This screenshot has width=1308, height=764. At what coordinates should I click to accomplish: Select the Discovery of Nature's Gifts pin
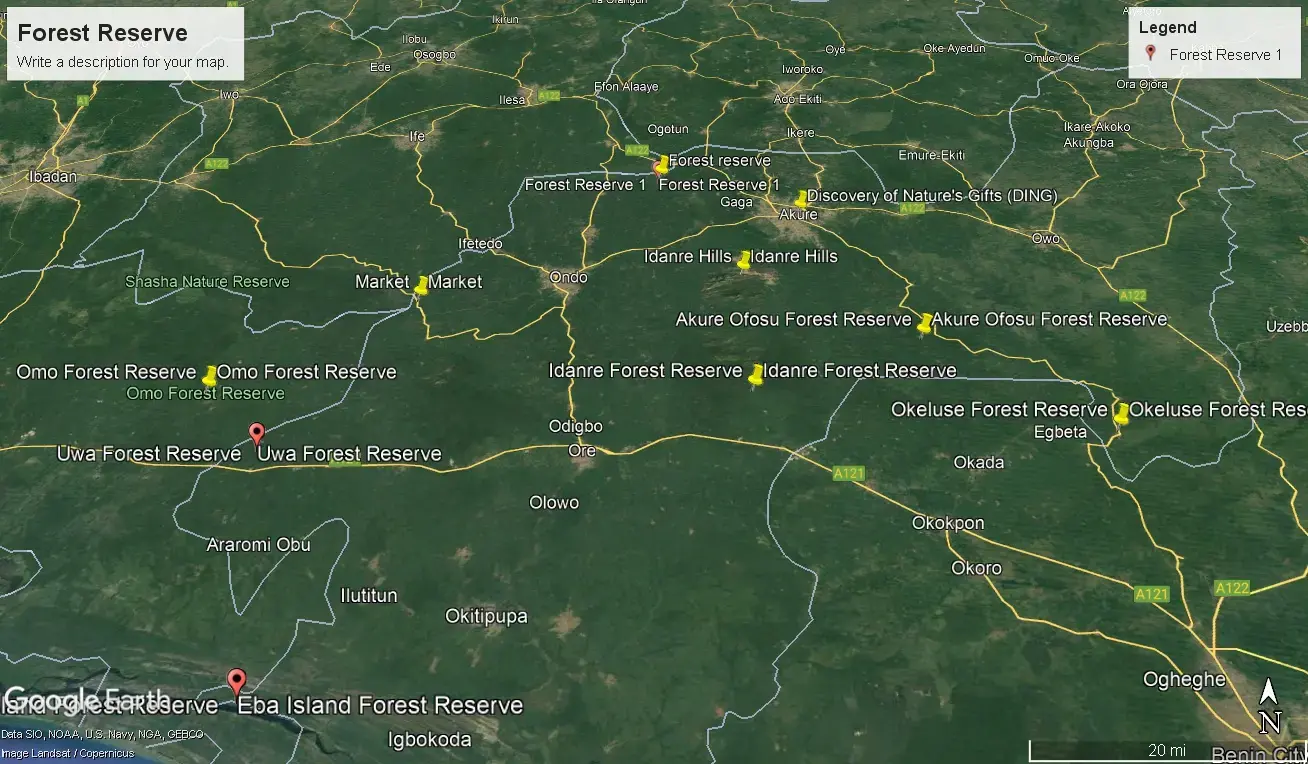coord(800,198)
